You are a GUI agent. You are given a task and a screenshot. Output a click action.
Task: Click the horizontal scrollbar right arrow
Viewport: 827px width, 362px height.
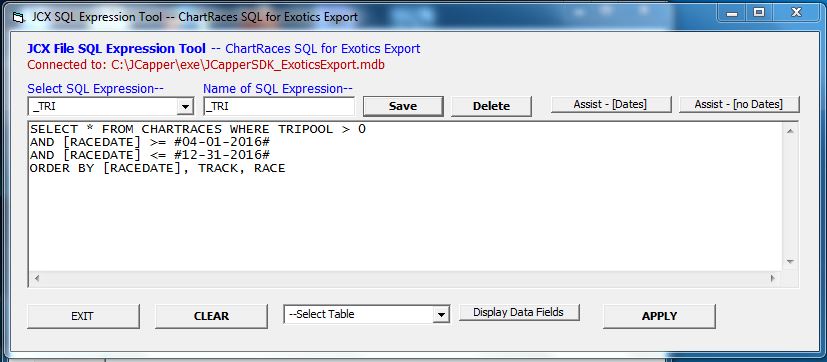773,278
